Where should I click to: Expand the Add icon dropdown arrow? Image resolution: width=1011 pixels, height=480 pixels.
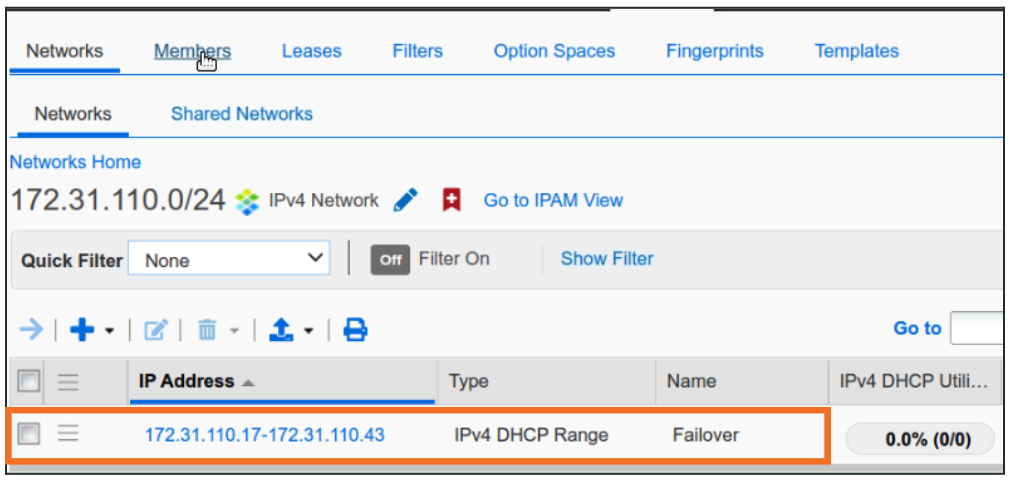point(109,330)
